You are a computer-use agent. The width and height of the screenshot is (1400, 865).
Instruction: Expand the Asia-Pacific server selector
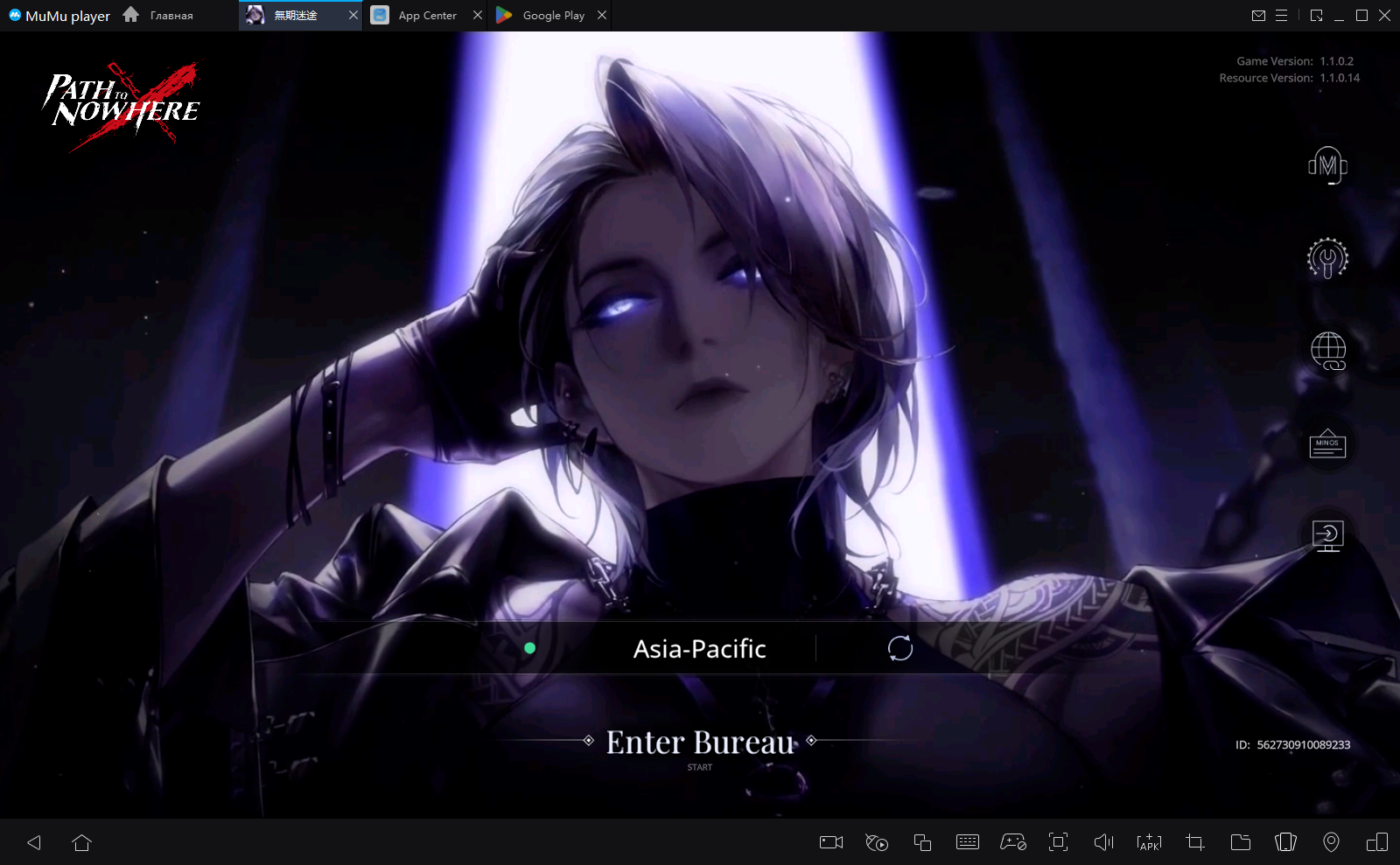[699, 649]
